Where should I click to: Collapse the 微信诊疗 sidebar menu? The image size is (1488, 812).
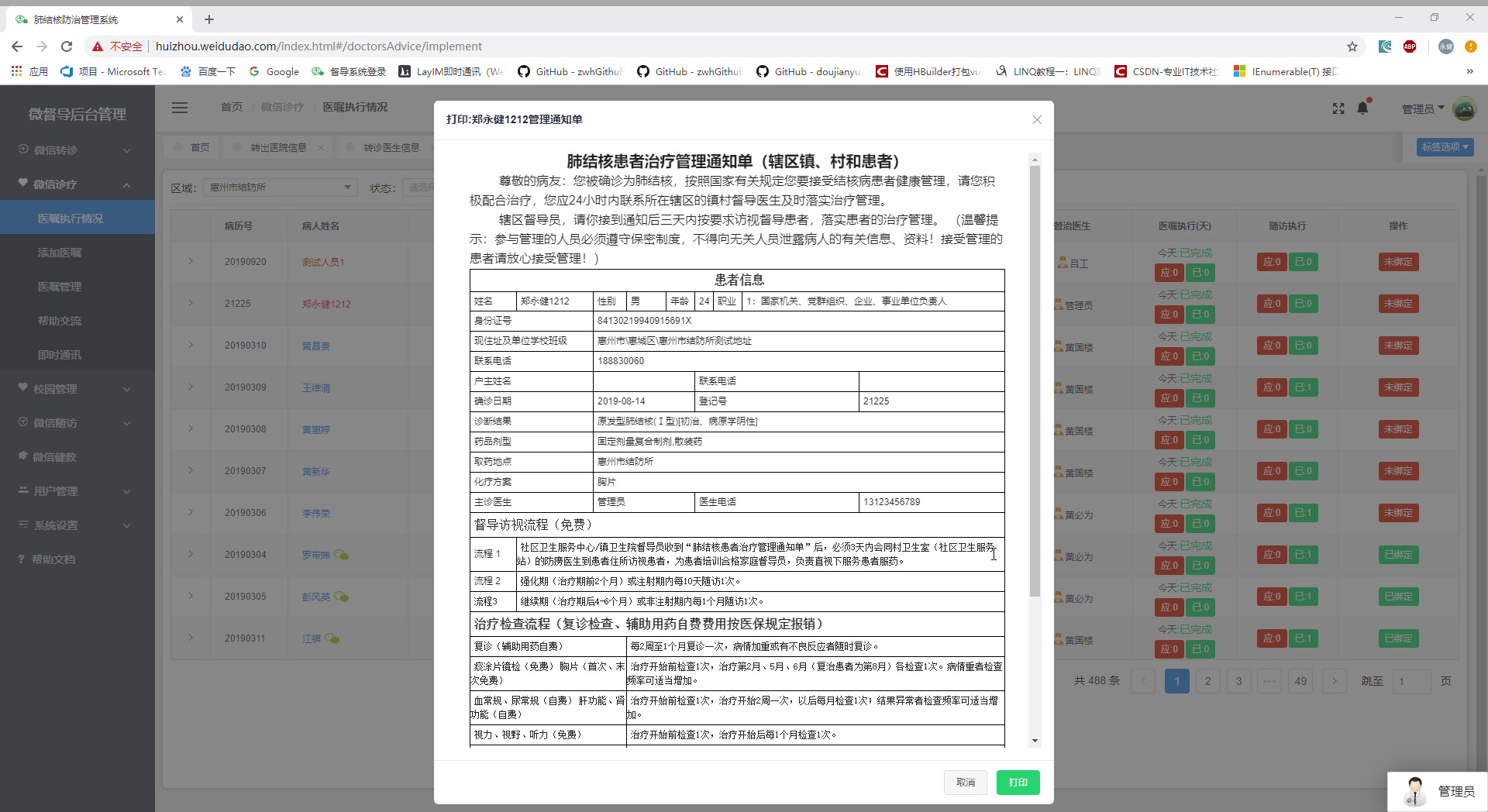point(77,184)
